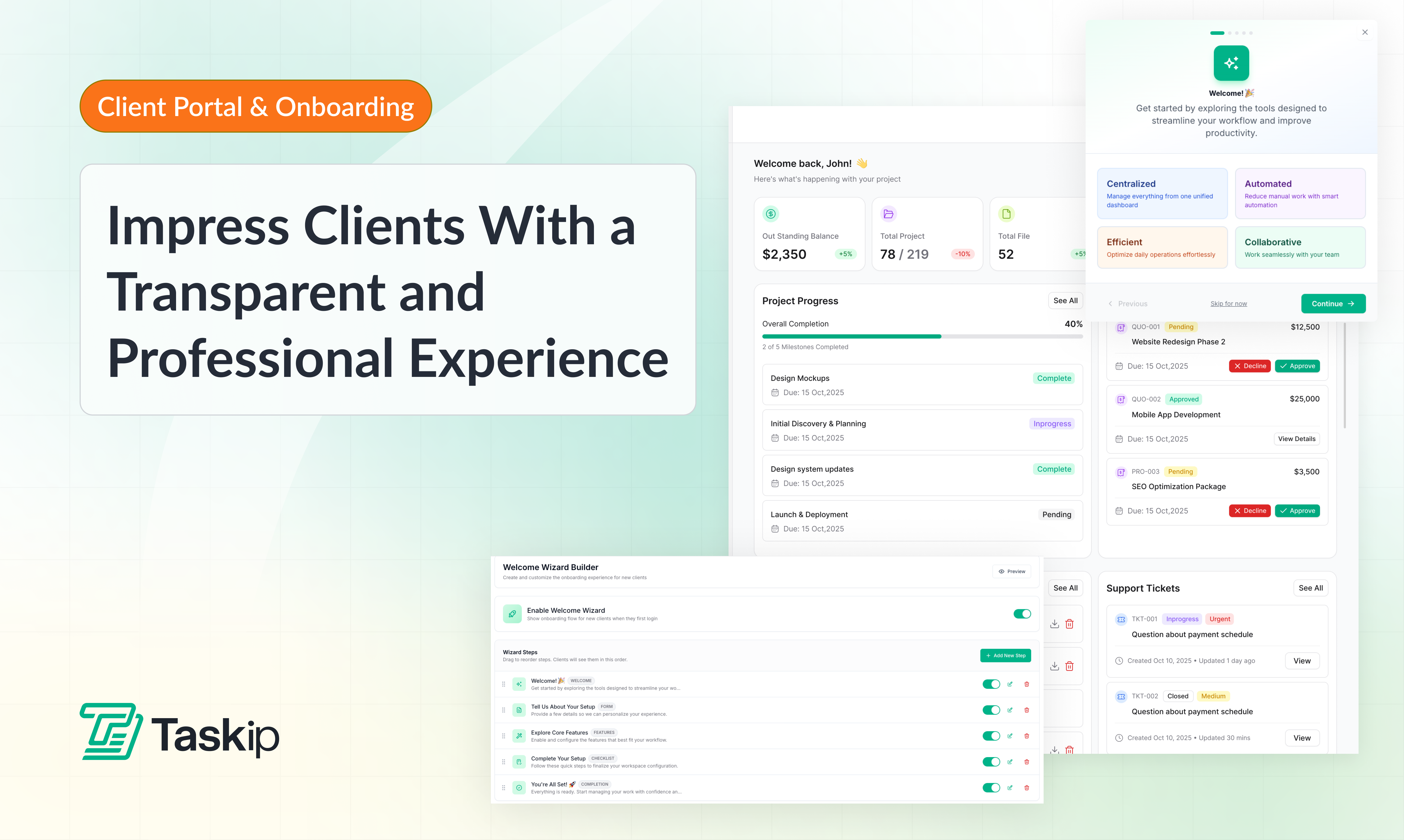
Task: Click the sparkle icon in welcome popup
Action: point(1231,63)
